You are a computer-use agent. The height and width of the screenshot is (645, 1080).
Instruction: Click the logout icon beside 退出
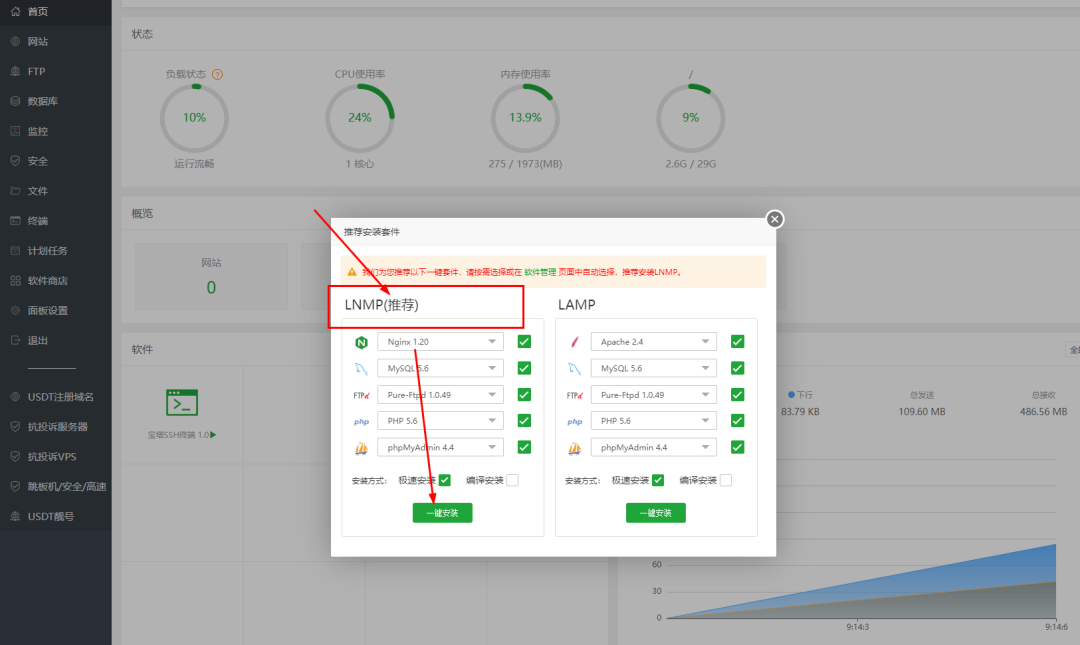click(15, 340)
